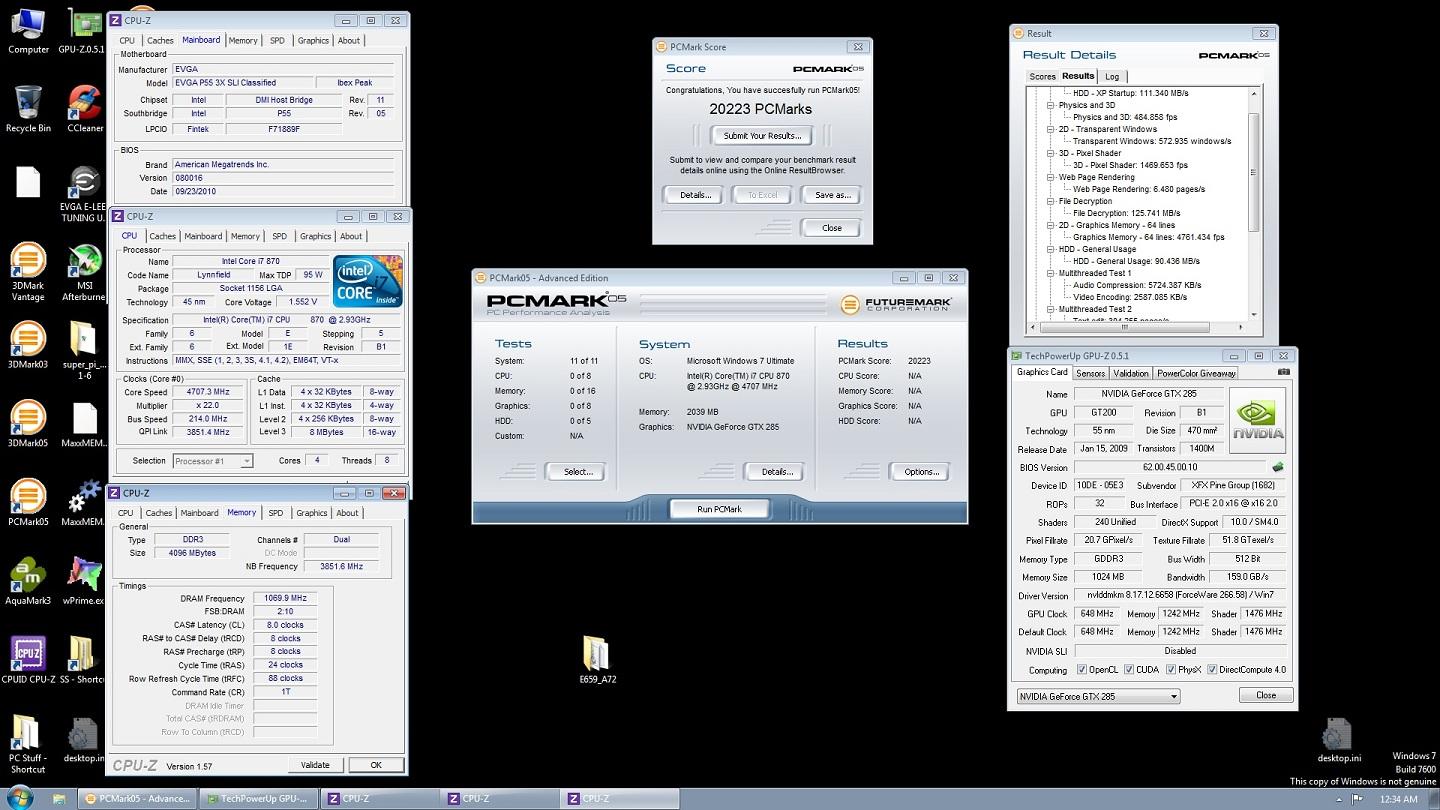The height and width of the screenshot is (810, 1440).
Task: Toggle the DirectCompute 4.0 checkbox
Action: click(x=1212, y=670)
